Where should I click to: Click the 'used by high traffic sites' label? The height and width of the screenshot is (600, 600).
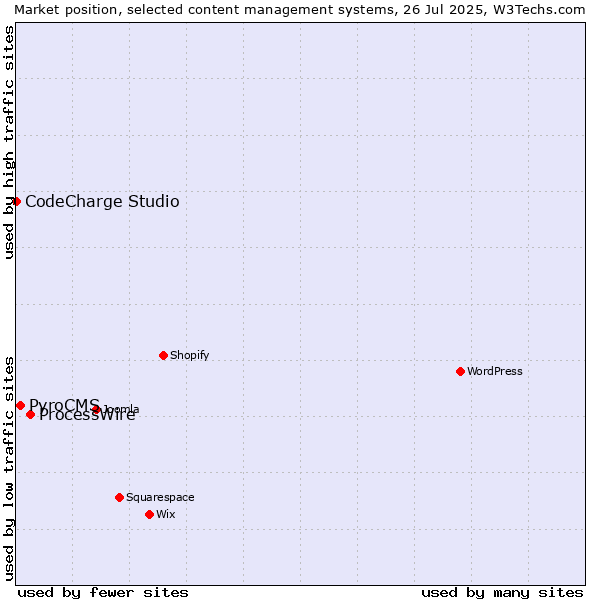[8, 142]
